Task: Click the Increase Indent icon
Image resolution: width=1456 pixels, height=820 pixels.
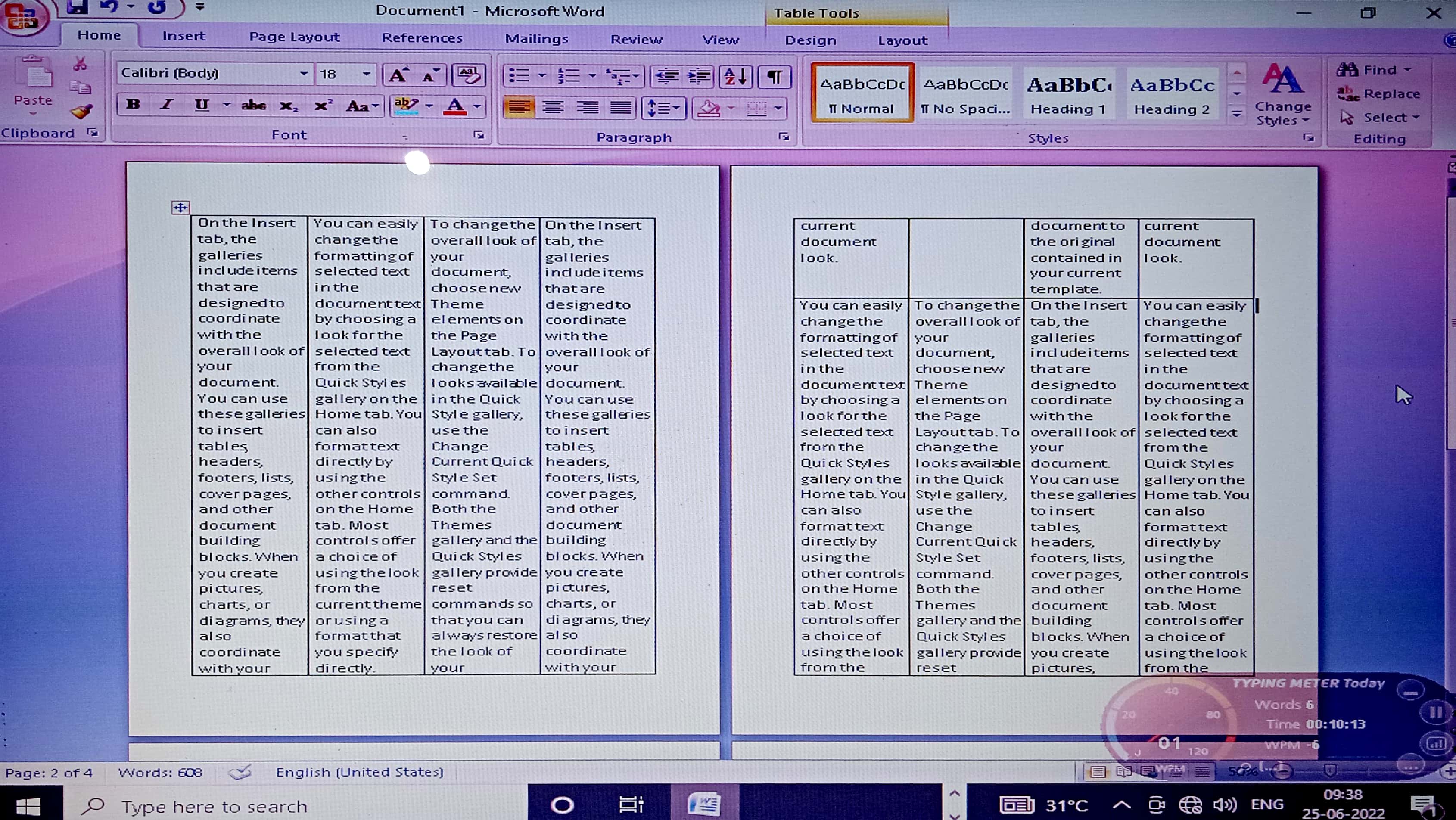Action: click(x=699, y=76)
